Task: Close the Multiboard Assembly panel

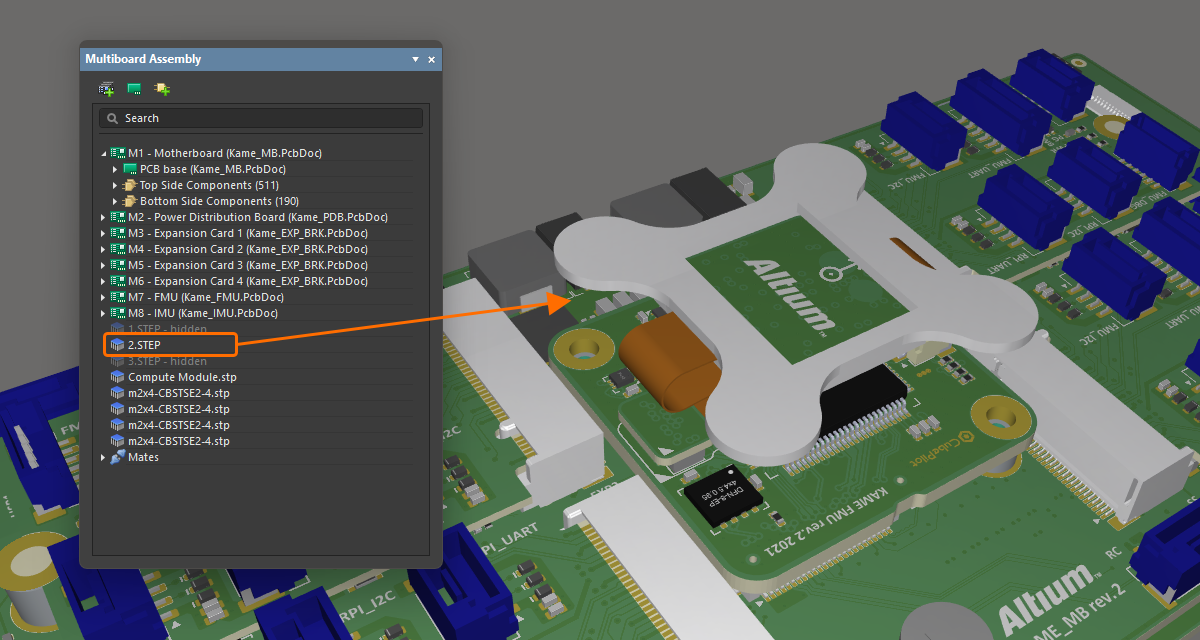Action: pyautogui.click(x=432, y=60)
